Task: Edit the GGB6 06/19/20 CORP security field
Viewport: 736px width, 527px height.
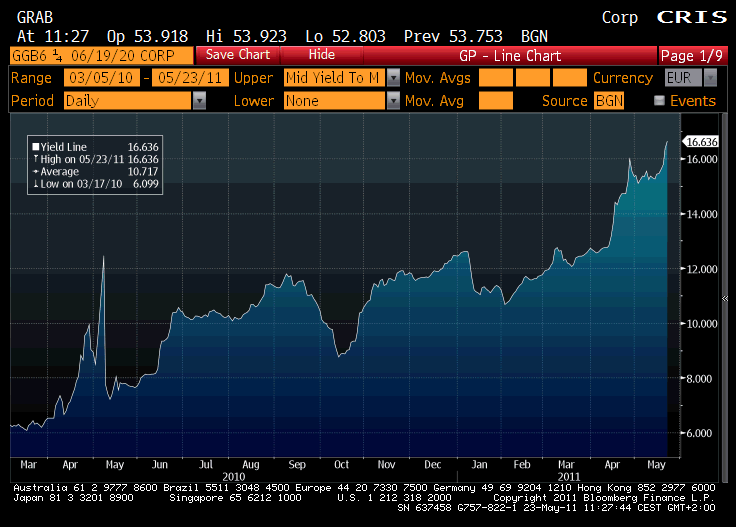Action: click(101, 56)
